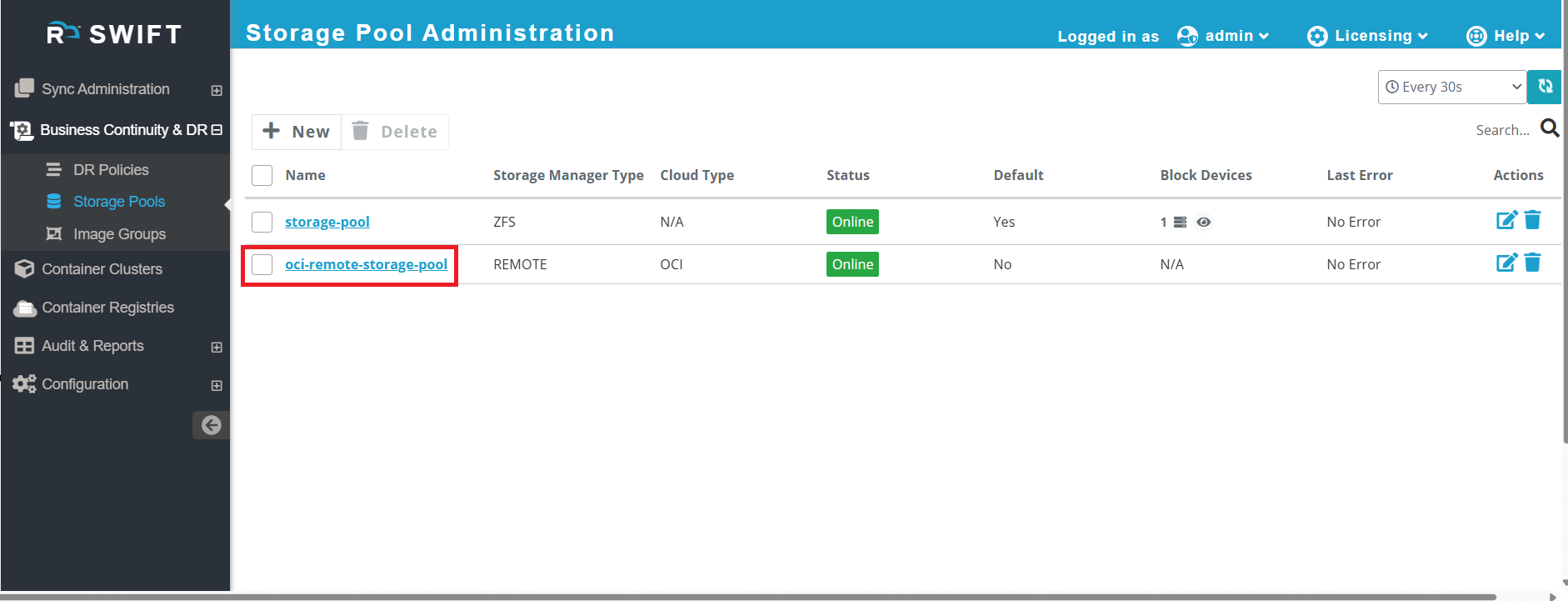Image resolution: width=1568 pixels, height=601 pixels.
Task: Click the OCI cloud type cell
Action: click(671, 264)
